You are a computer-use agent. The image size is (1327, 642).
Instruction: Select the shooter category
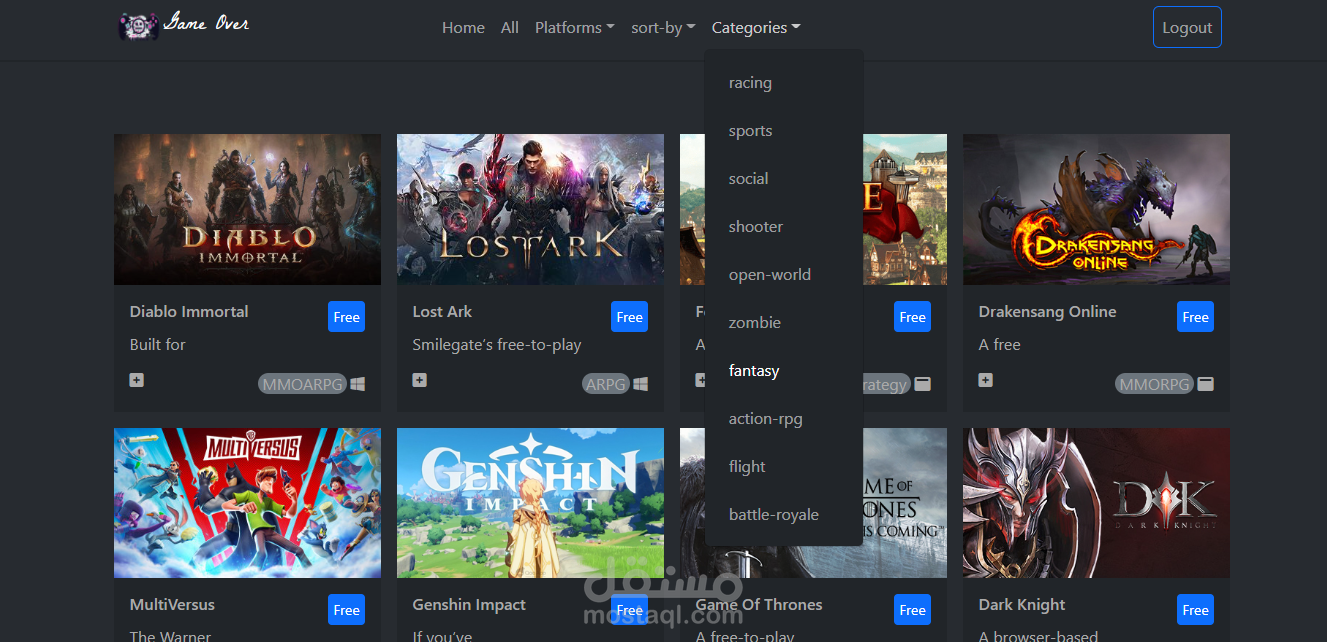[784, 227]
